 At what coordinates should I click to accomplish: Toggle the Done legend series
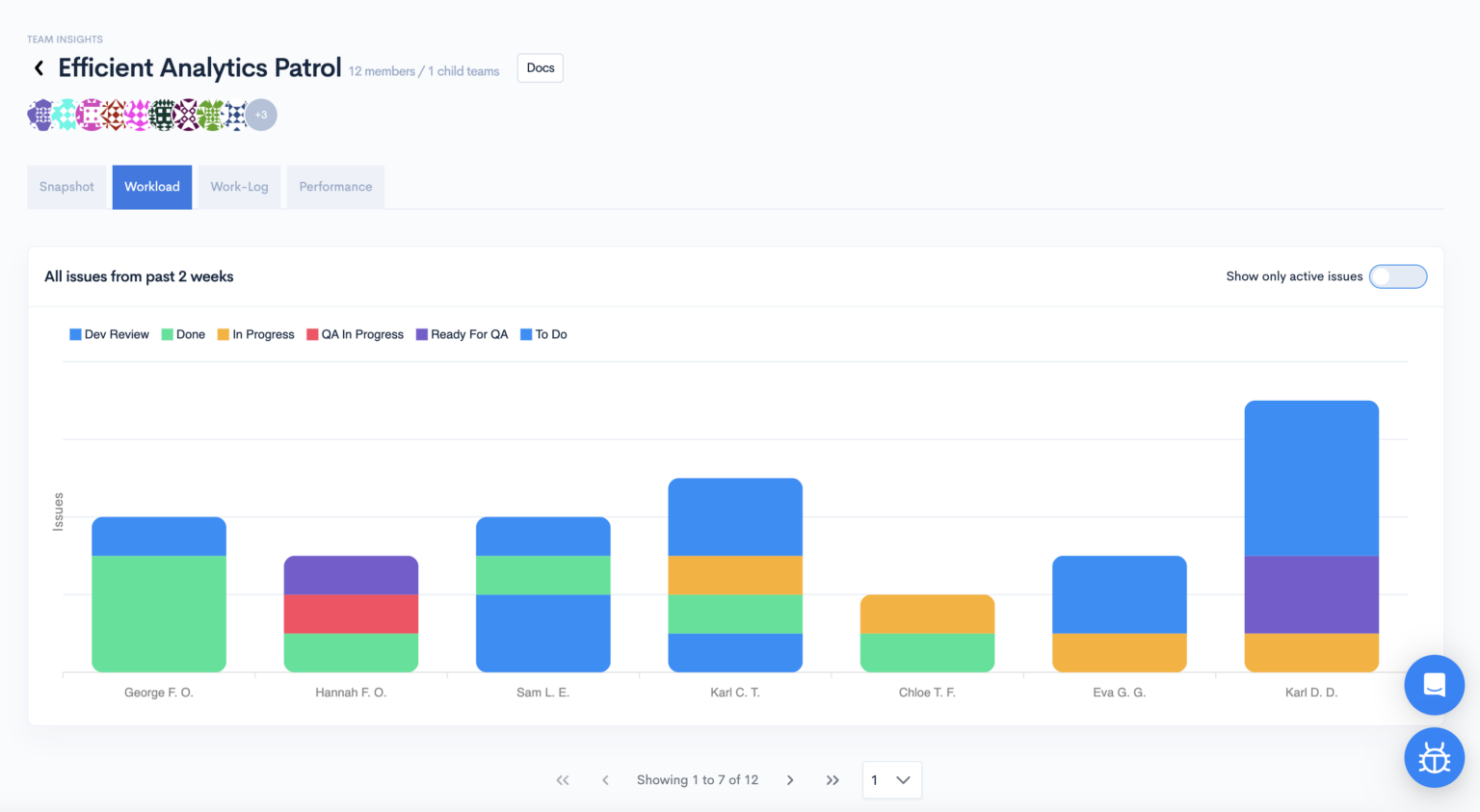pyautogui.click(x=183, y=334)
